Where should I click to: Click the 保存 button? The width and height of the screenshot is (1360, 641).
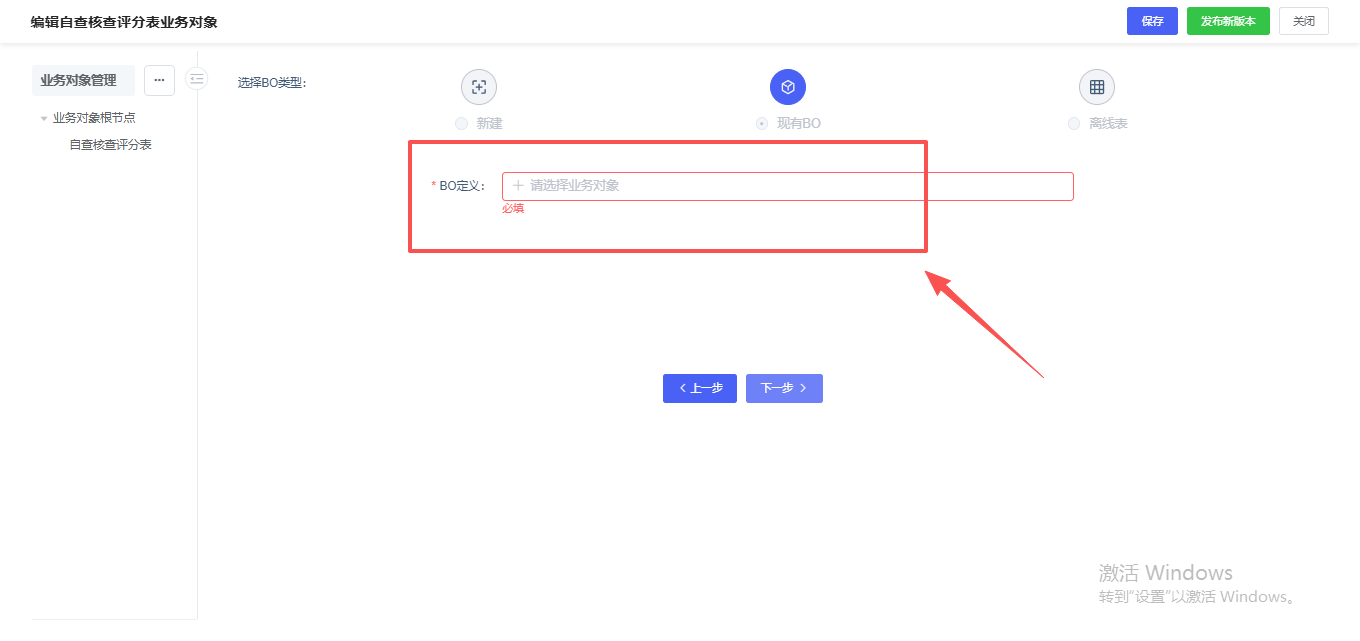click(x=1152, y=21)
